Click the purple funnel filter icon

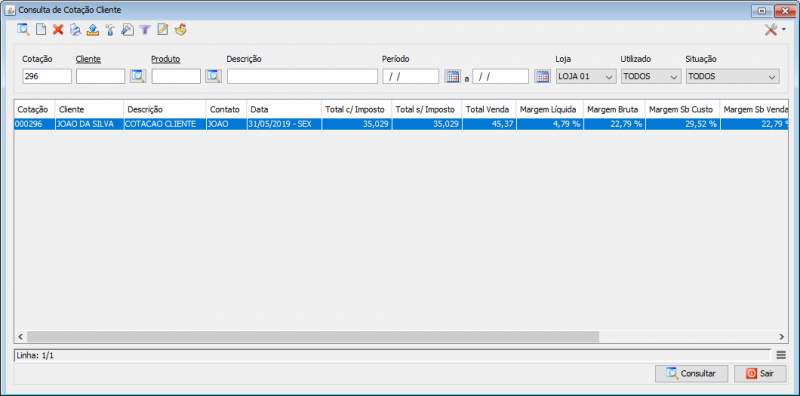pyautogui.click(x=145, y=30)
